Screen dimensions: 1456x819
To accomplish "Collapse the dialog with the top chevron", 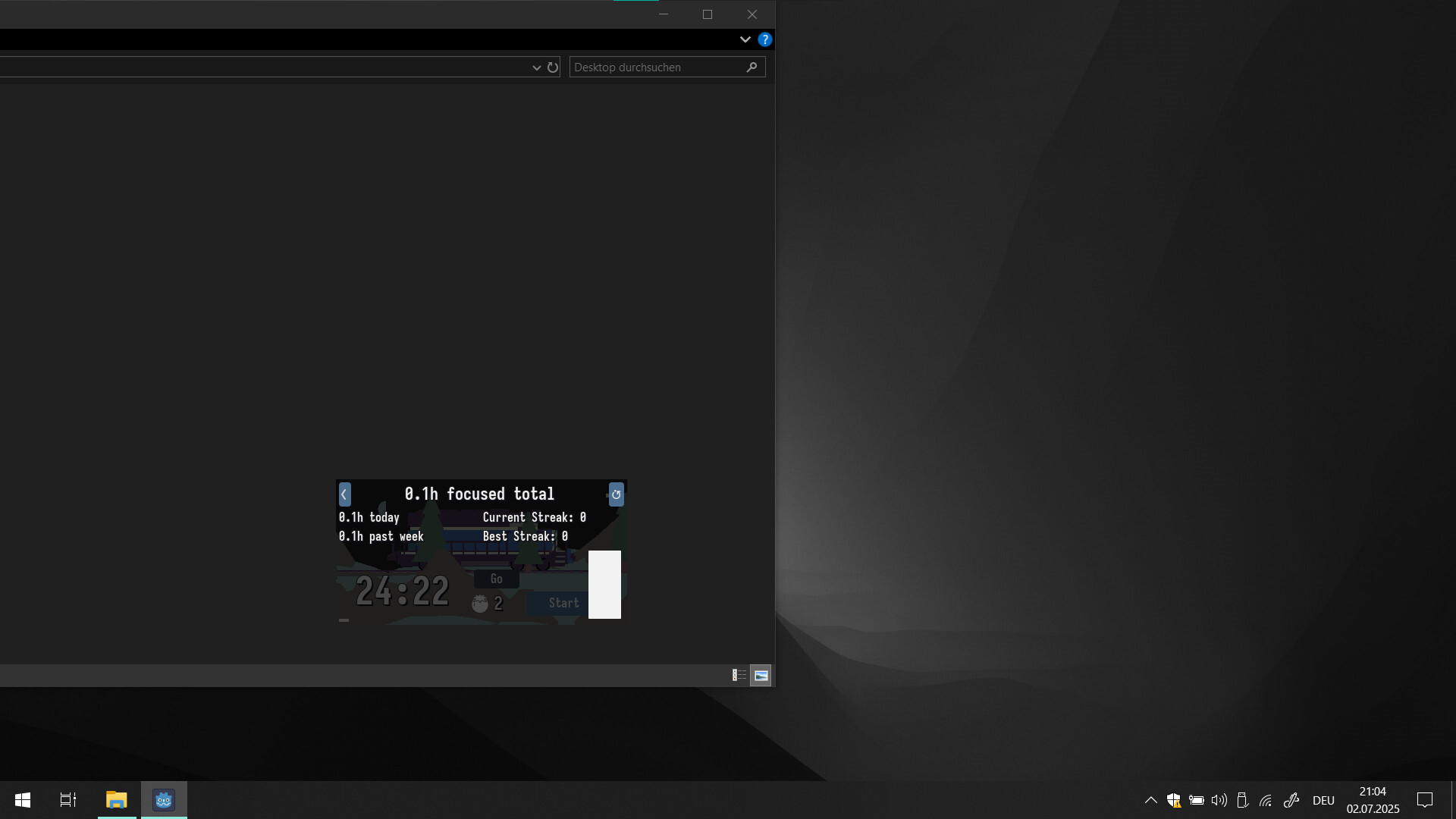I will (x=745, y=39).
